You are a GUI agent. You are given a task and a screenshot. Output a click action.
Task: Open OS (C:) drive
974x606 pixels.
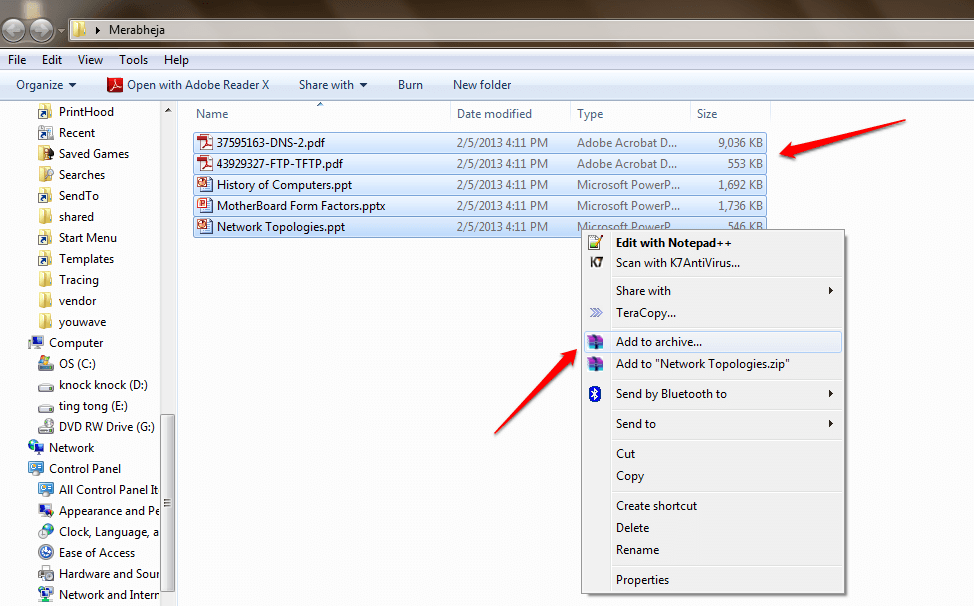point(77,364)
